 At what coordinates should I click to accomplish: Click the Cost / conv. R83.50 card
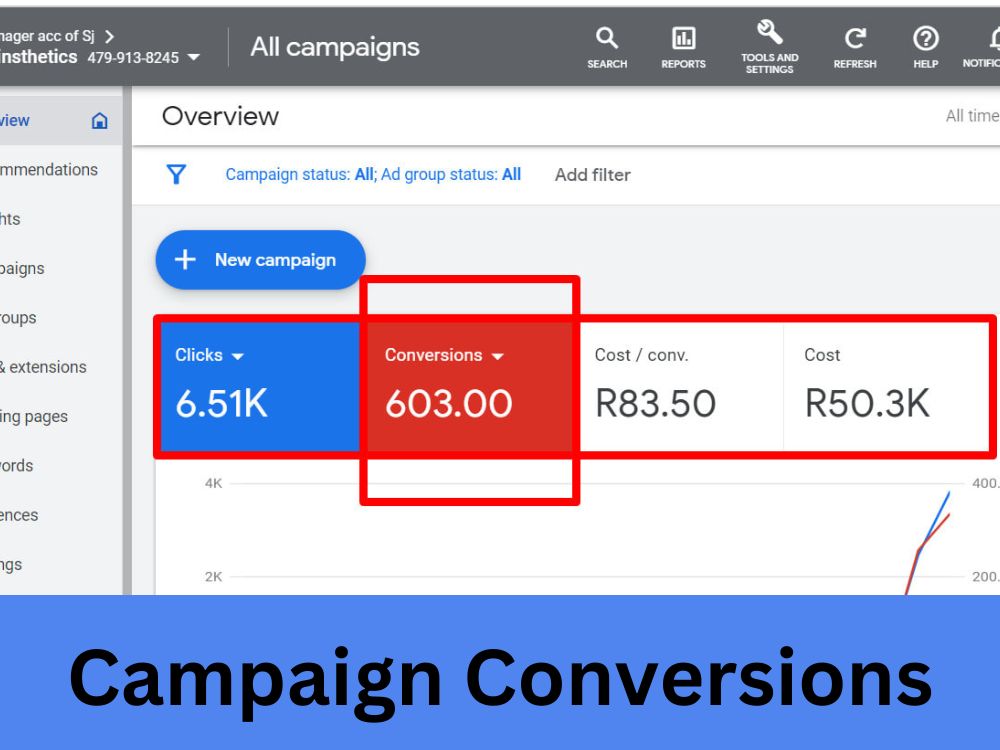680,387
